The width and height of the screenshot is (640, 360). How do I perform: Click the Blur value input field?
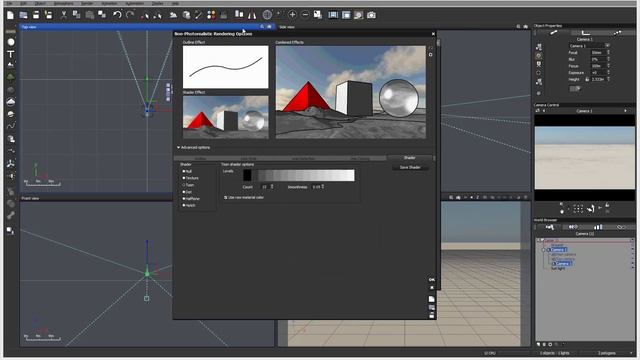598,59
